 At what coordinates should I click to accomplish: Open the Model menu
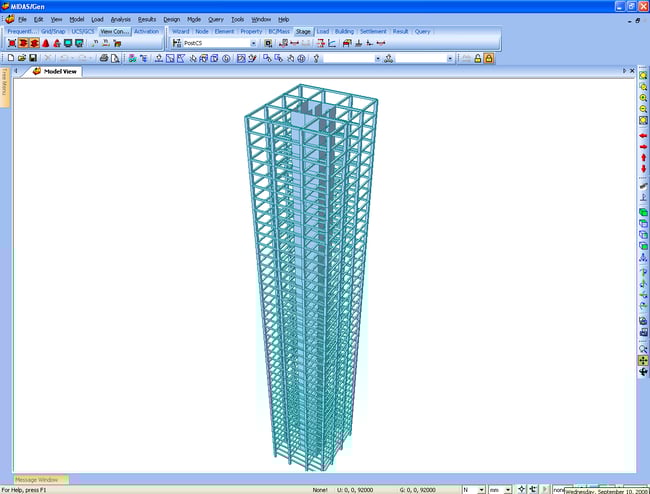[77, 19]
